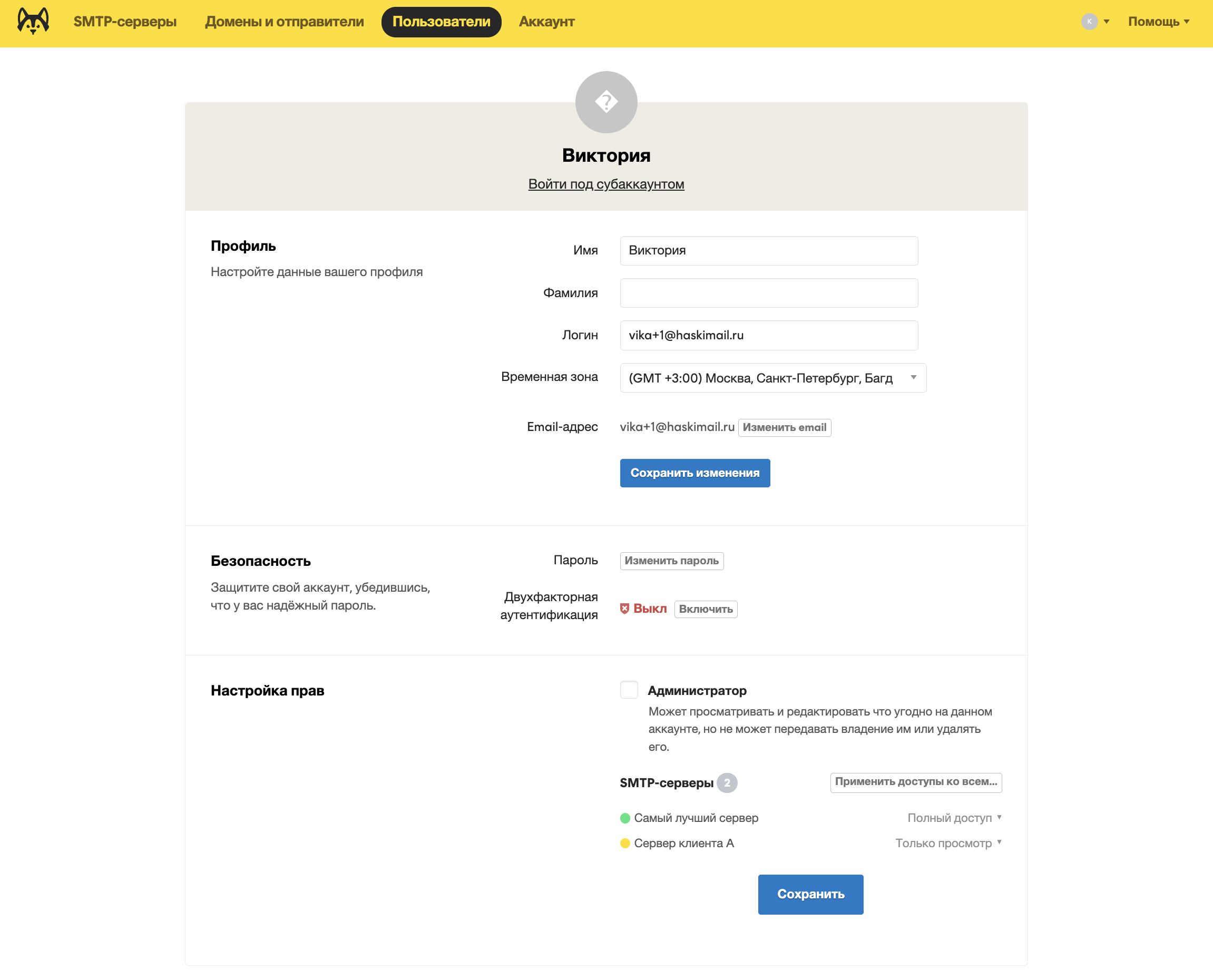Focus the Имя input field
Image resolution: width=1213 pixels, height=980 pixels.
coord(769,251)
